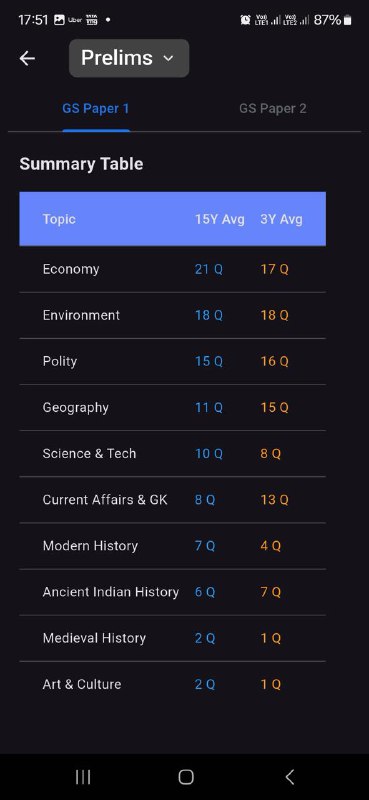This screenshot has height=800, width=369.
Task: Select the Polity row
Action: [173, 362]
